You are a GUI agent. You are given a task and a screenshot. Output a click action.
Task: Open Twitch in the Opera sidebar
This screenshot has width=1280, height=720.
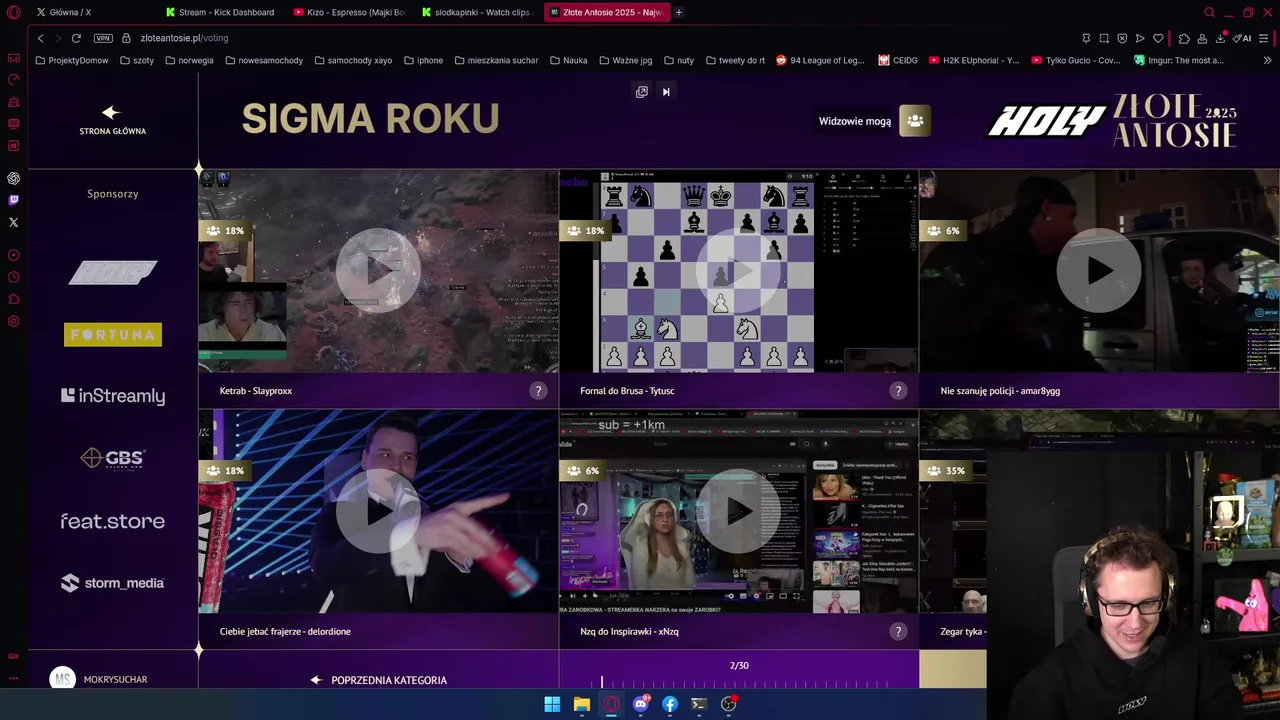pyautogui.click(x=13, y=200)
